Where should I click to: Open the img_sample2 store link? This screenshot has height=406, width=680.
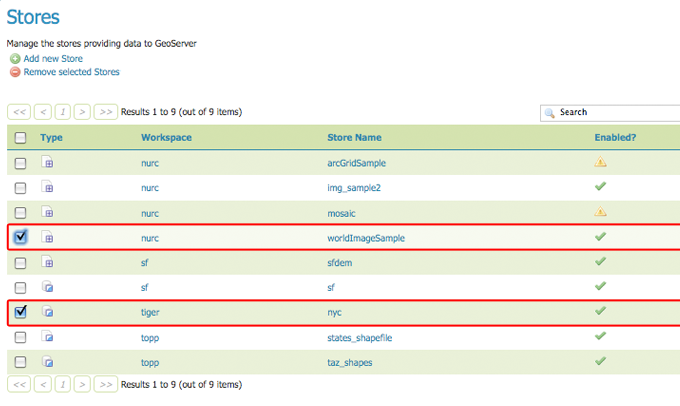[x=352, y=187]
